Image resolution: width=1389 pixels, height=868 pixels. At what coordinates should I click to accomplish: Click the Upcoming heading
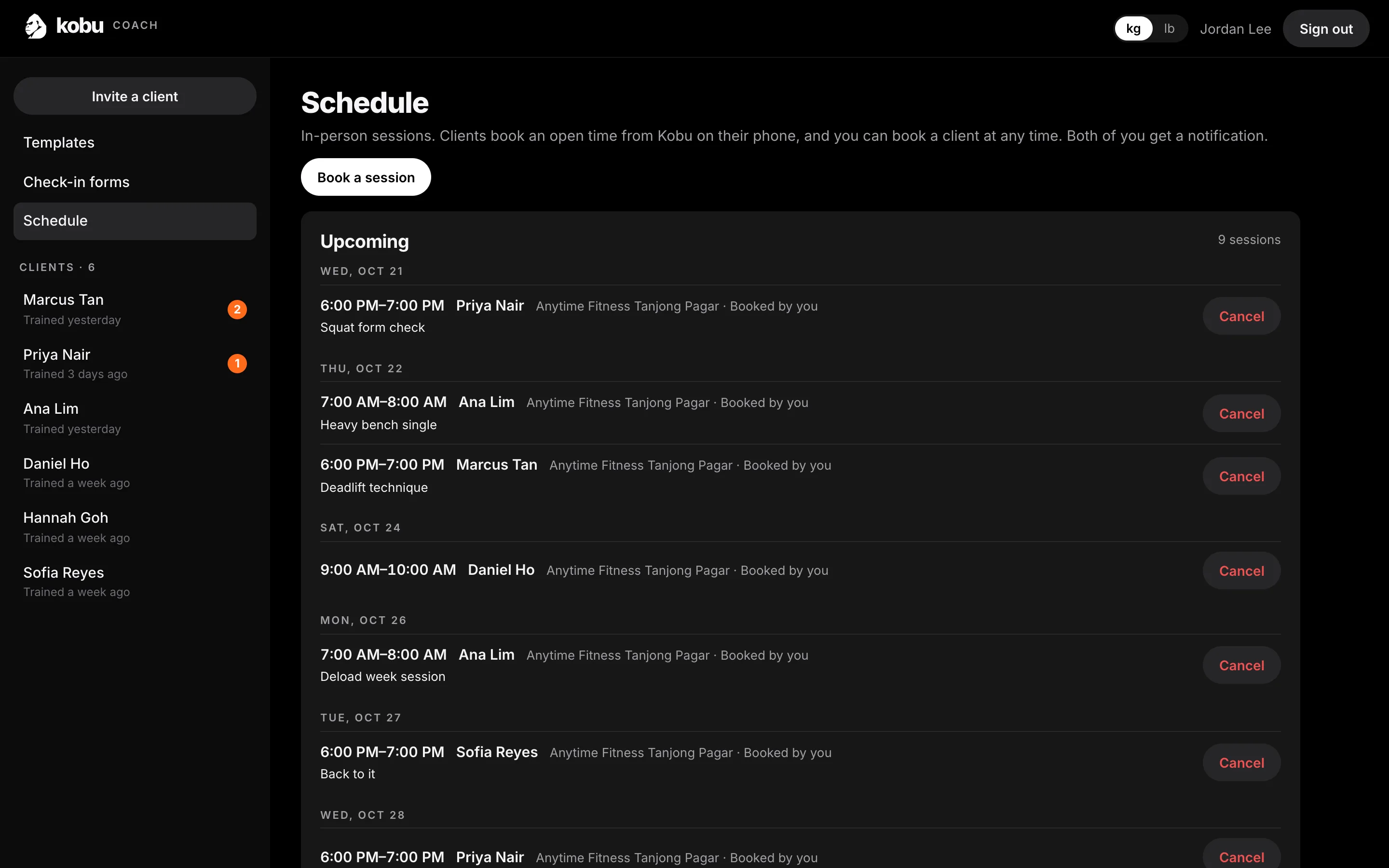365,242
